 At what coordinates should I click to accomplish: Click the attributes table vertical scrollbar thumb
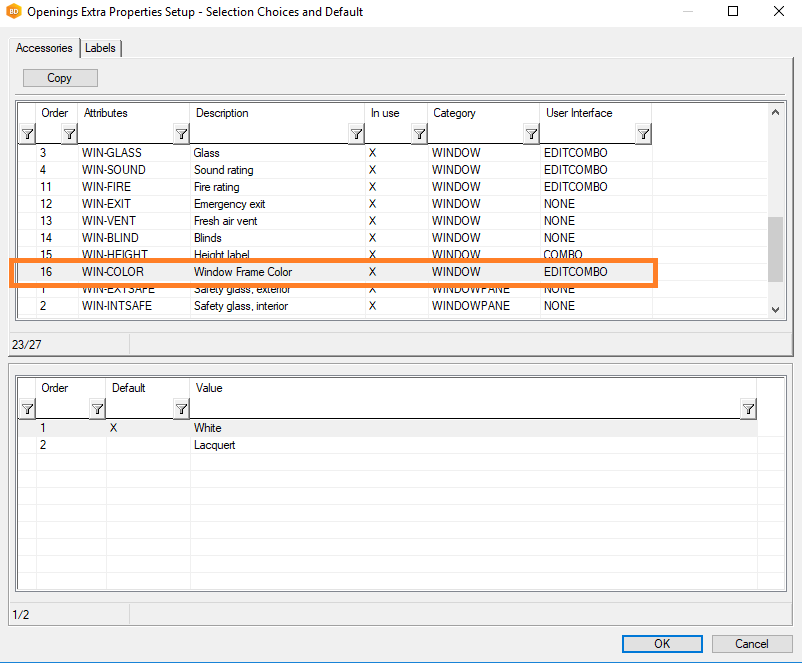[x=775, y=248]
